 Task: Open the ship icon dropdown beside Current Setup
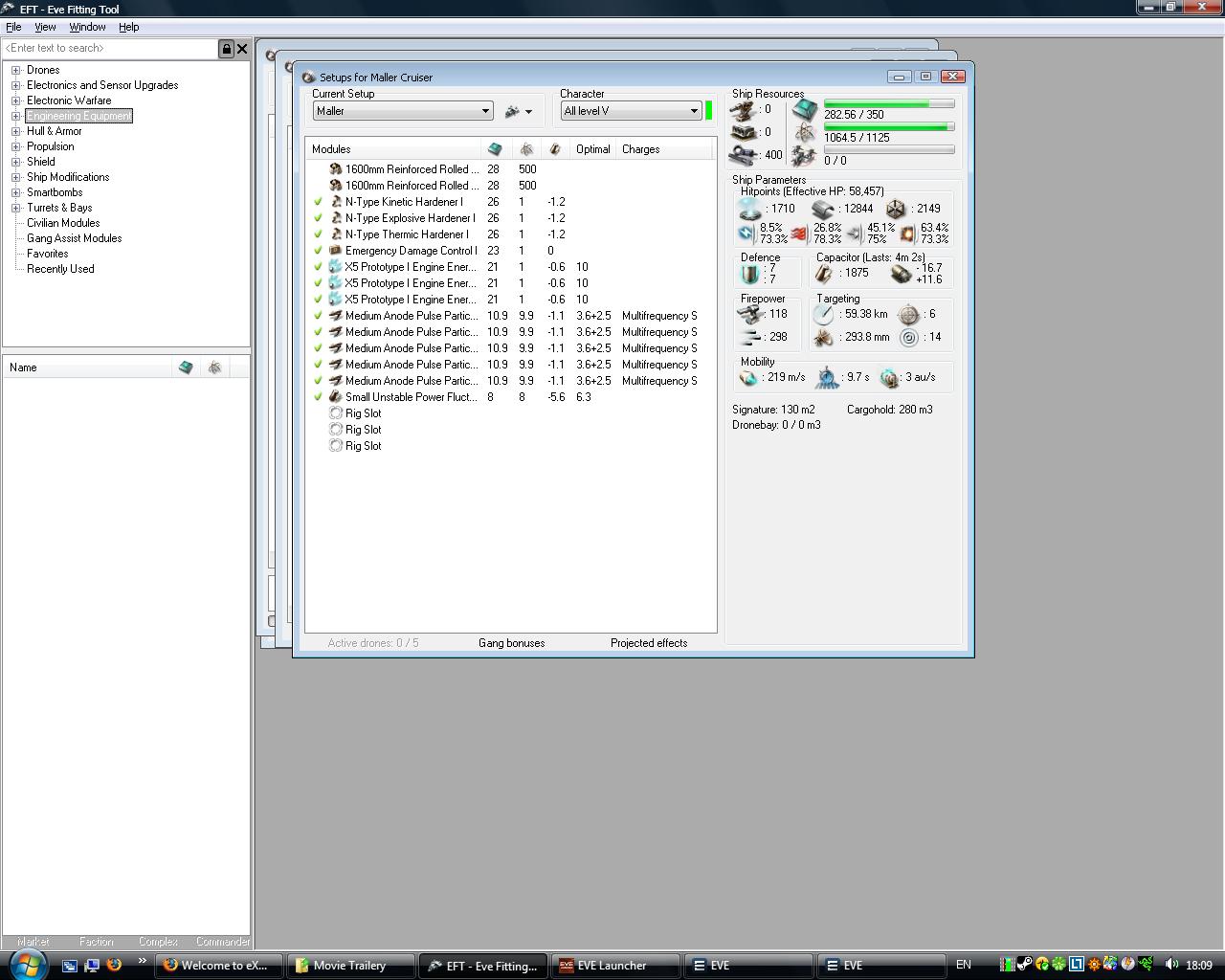519,112
